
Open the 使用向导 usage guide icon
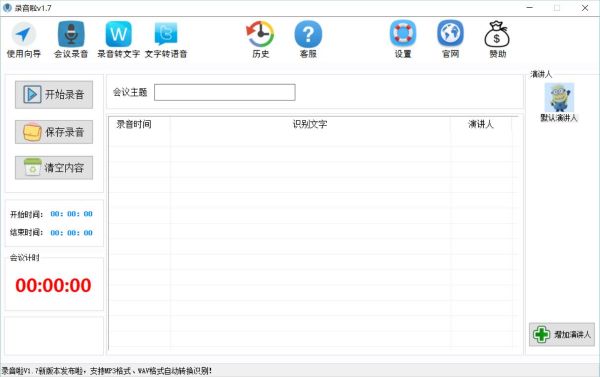point(24,40)
